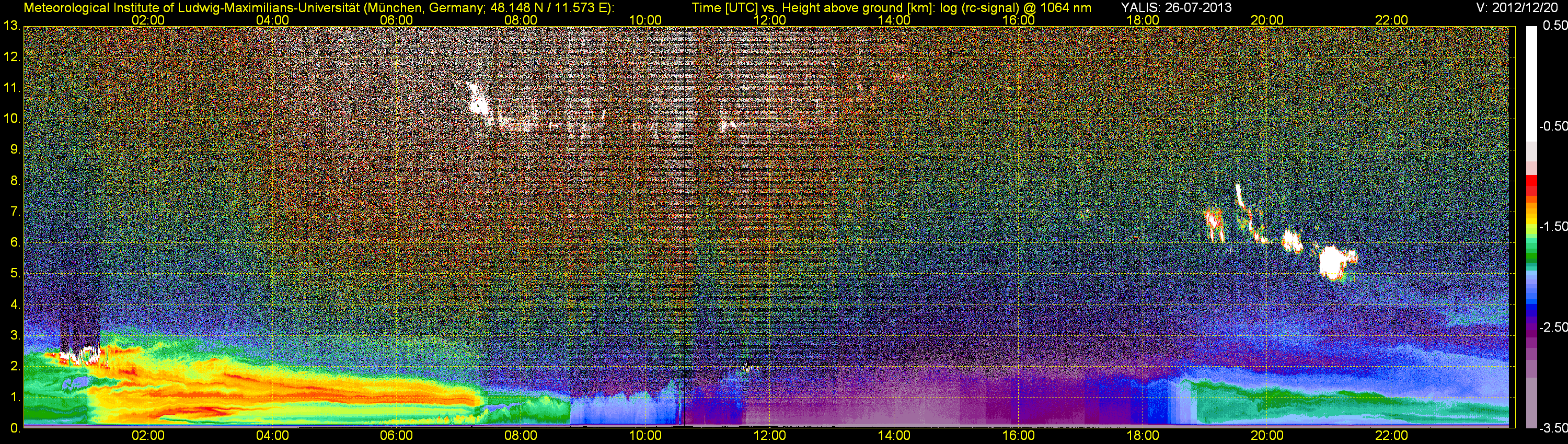Screen dimensions: 1568x444
Task: Select the 08:00 label on the bottom time axis
Action: [521, 436]
